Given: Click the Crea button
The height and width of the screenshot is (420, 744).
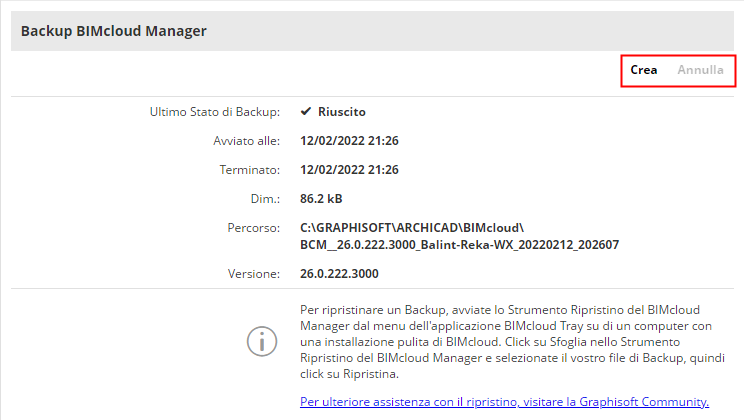Looking at the screenshot, I should (x=643, y=70).
